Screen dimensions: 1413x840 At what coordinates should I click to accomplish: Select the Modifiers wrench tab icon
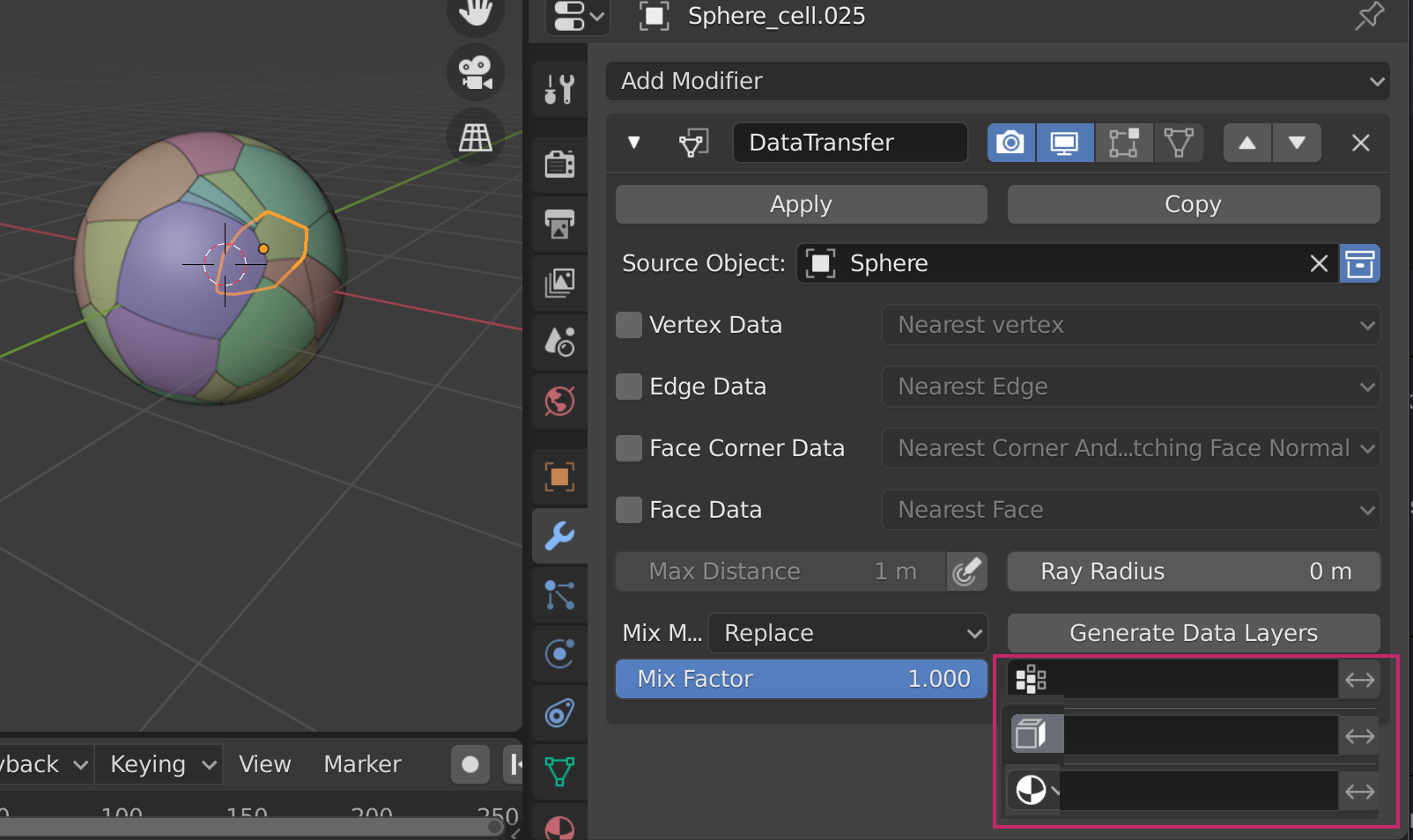coord(559,535)
